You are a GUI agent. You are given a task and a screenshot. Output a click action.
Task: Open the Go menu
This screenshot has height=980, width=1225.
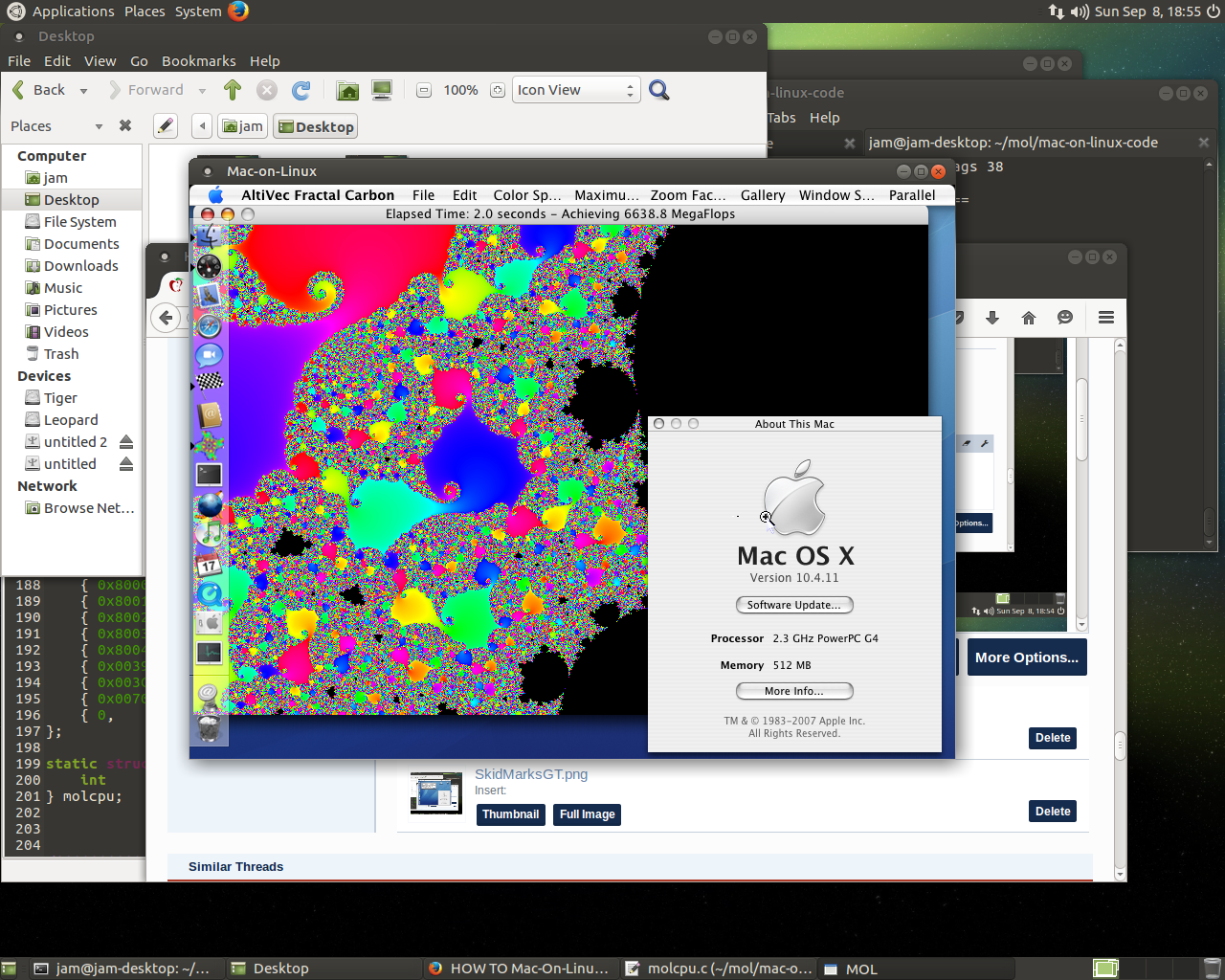[139, 61]
